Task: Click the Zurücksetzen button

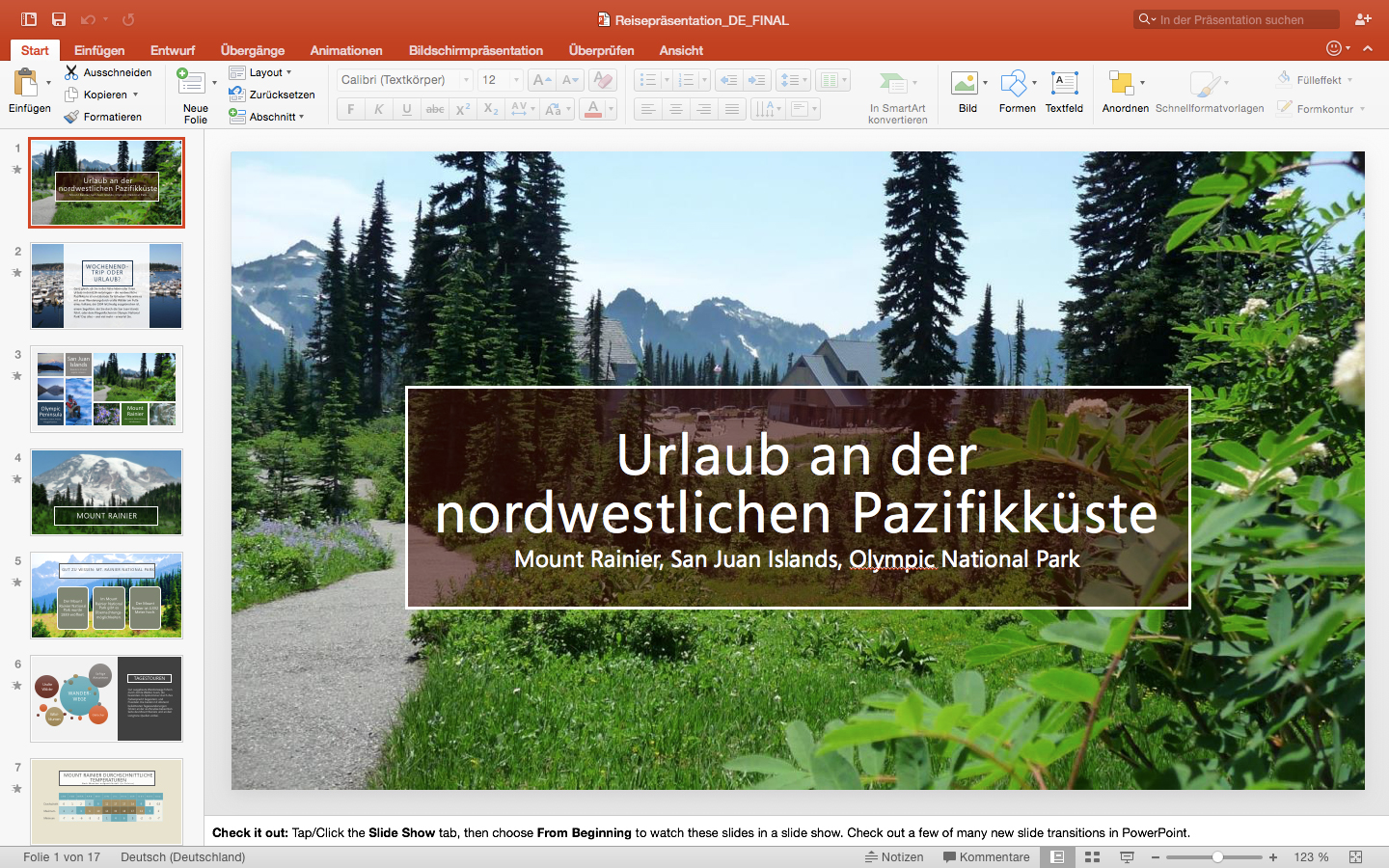Action: coord(272,95)
